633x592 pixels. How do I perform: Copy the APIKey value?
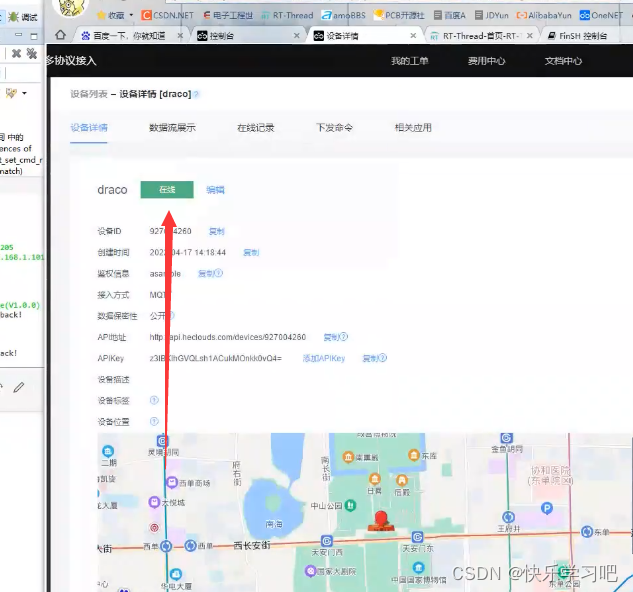[370, 358]
